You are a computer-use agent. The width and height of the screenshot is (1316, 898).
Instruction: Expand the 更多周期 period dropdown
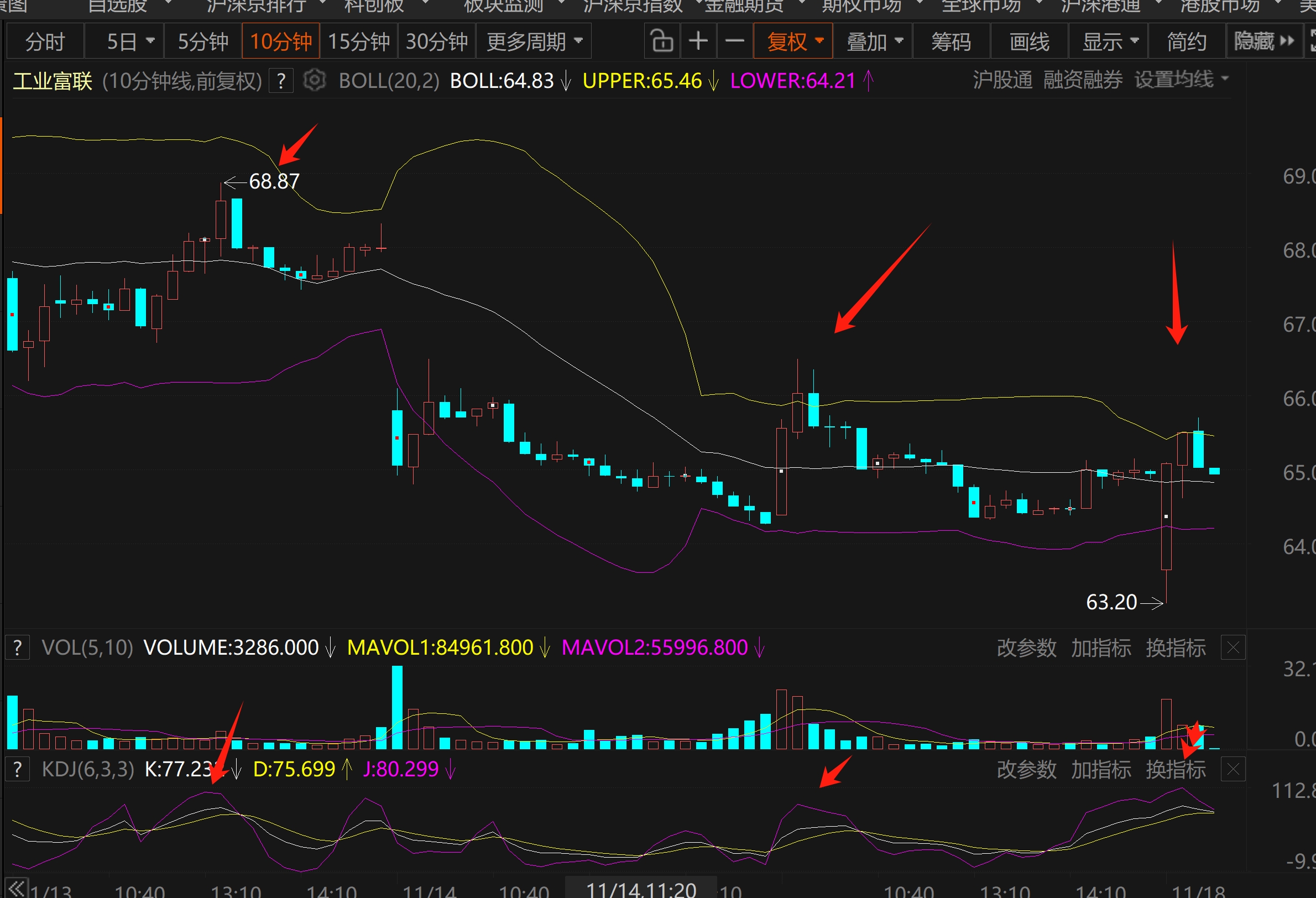pos(534,41)
